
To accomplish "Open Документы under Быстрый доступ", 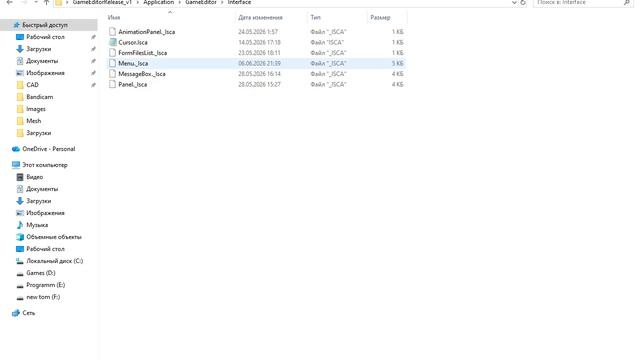I will pos(42,61).
